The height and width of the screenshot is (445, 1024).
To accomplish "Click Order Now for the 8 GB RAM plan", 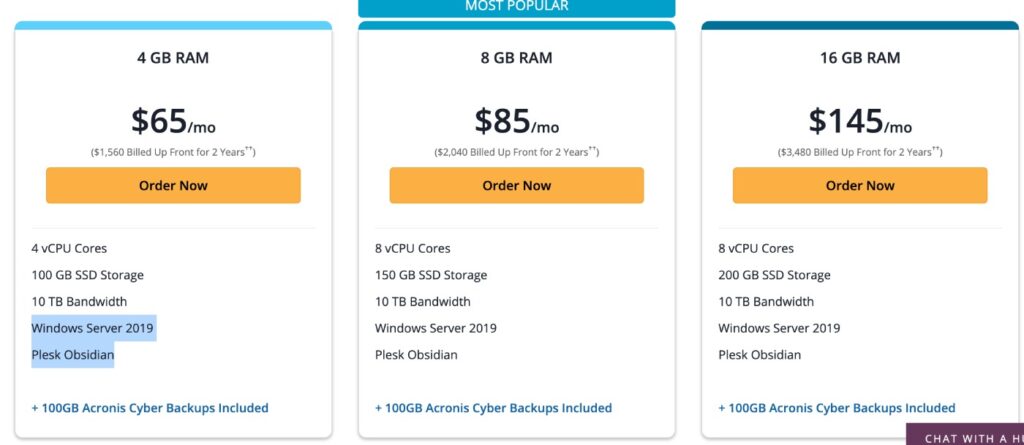I will pyautogui.click(x=516, y=186).
